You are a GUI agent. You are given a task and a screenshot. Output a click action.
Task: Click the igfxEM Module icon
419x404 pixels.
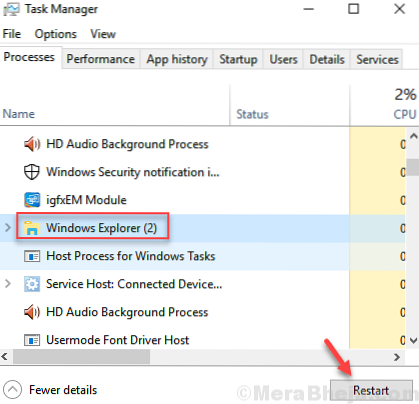pyautogui.click(x=32, y=200)
